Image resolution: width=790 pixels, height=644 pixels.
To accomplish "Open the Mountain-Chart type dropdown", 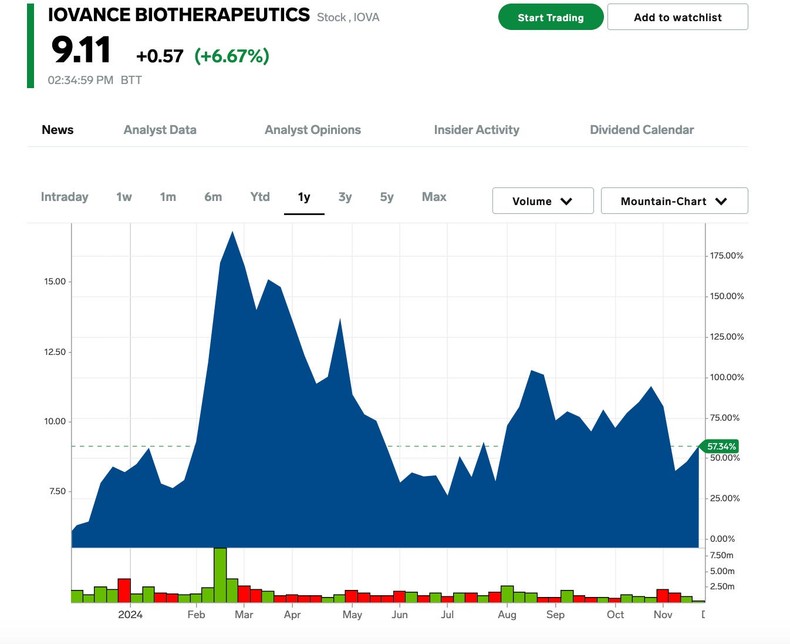I will click(x=673, y=201).
